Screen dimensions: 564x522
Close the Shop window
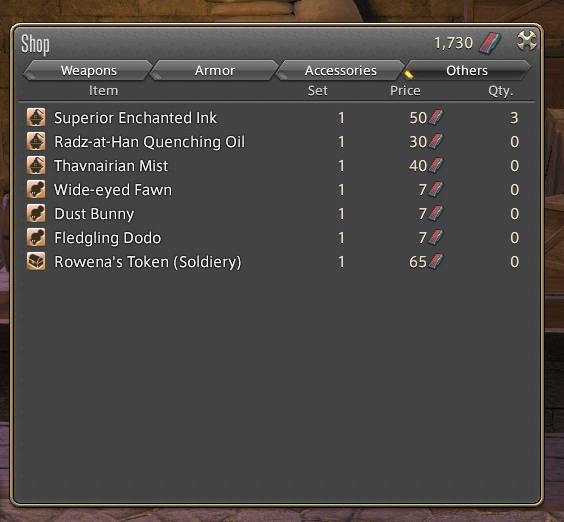pos(527,41)
